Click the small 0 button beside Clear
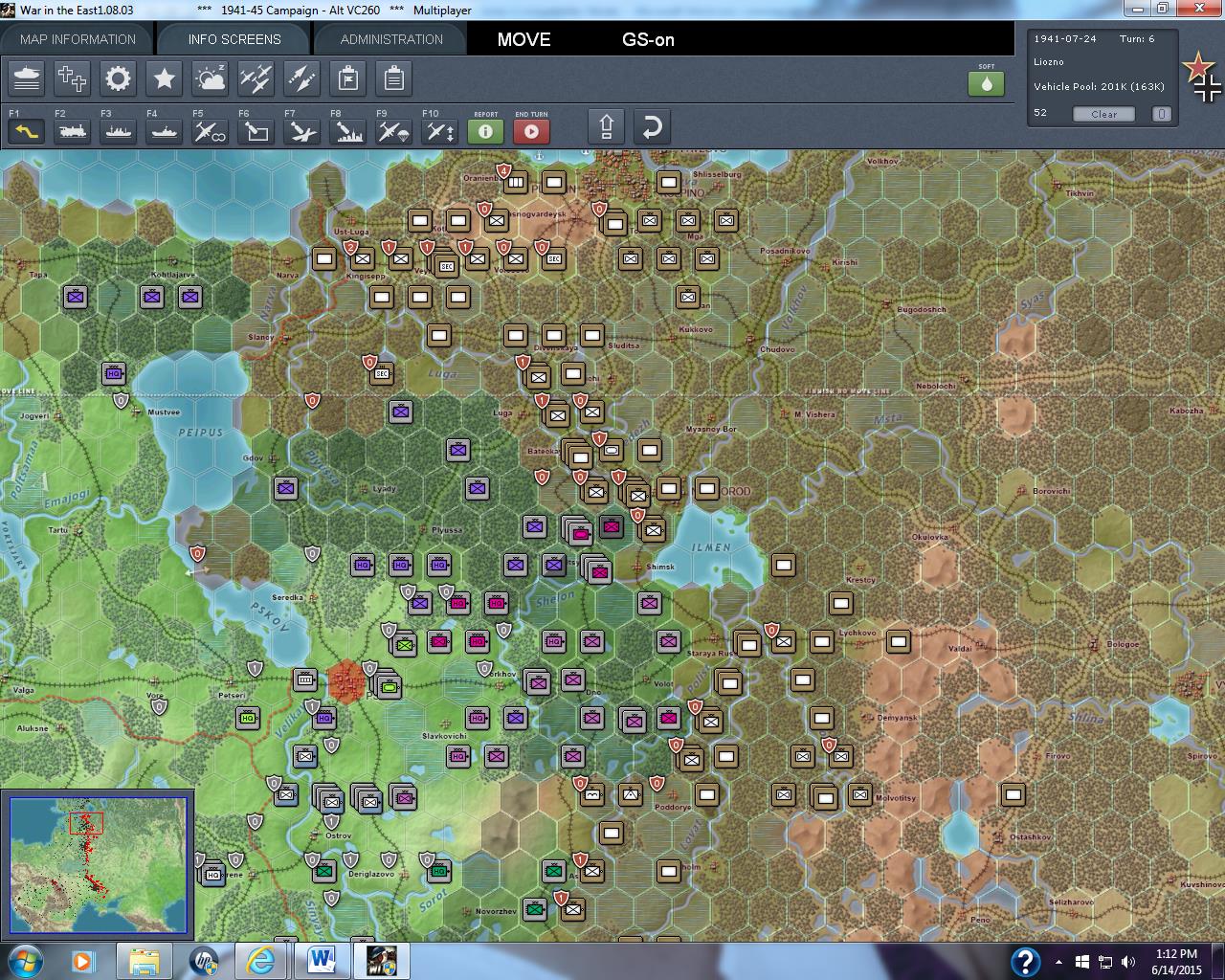The image size is (1225, 980). (1161, 114)
